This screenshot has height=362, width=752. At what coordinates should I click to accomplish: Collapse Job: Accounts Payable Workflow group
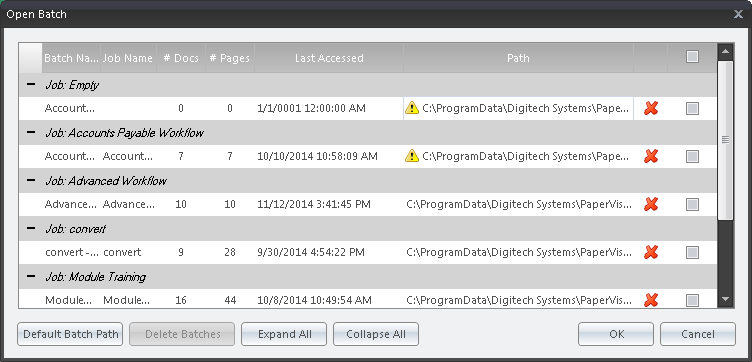(x=31, y=132)
